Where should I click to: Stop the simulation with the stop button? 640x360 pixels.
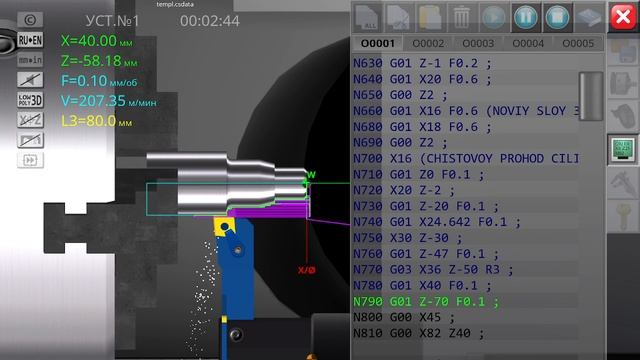coord(557,18)
